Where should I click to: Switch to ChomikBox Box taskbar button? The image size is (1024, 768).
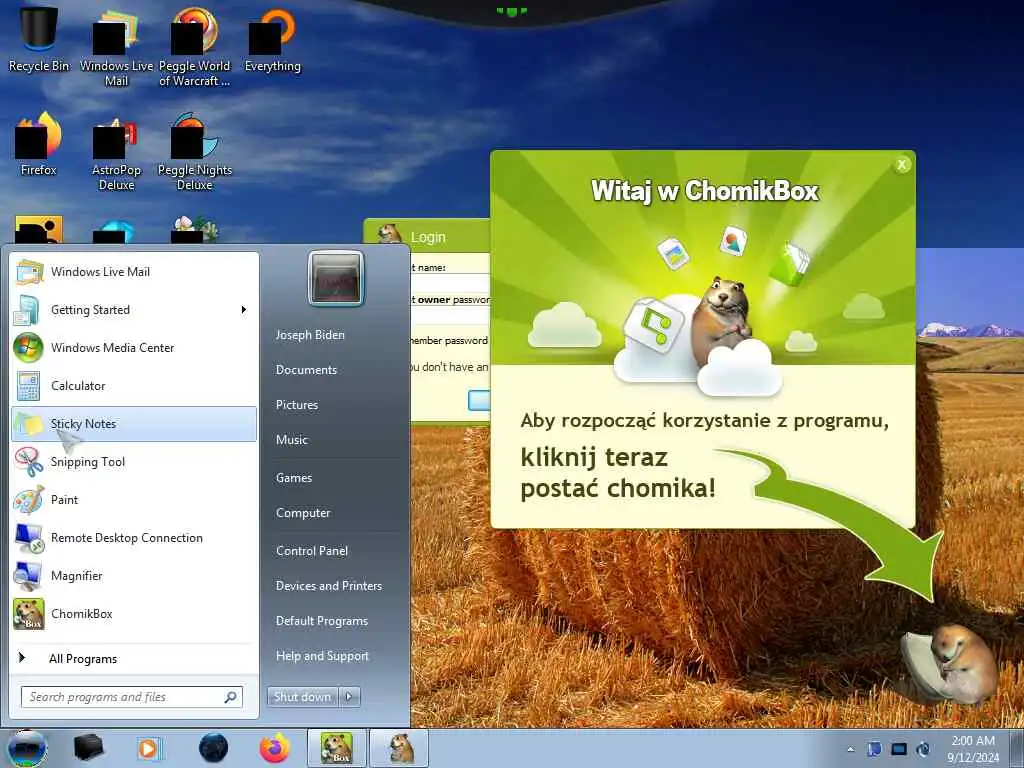tap(337, 748)
